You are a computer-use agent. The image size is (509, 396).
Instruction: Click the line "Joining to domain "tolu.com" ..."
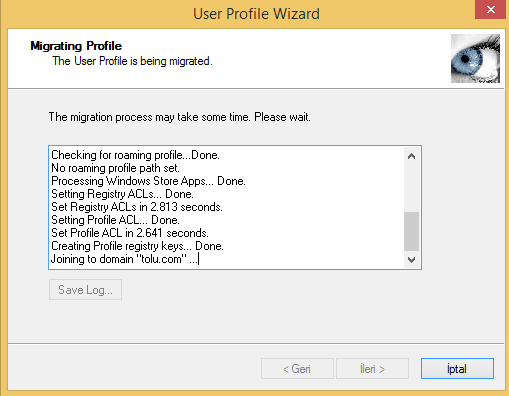click(x=125, y=259)
